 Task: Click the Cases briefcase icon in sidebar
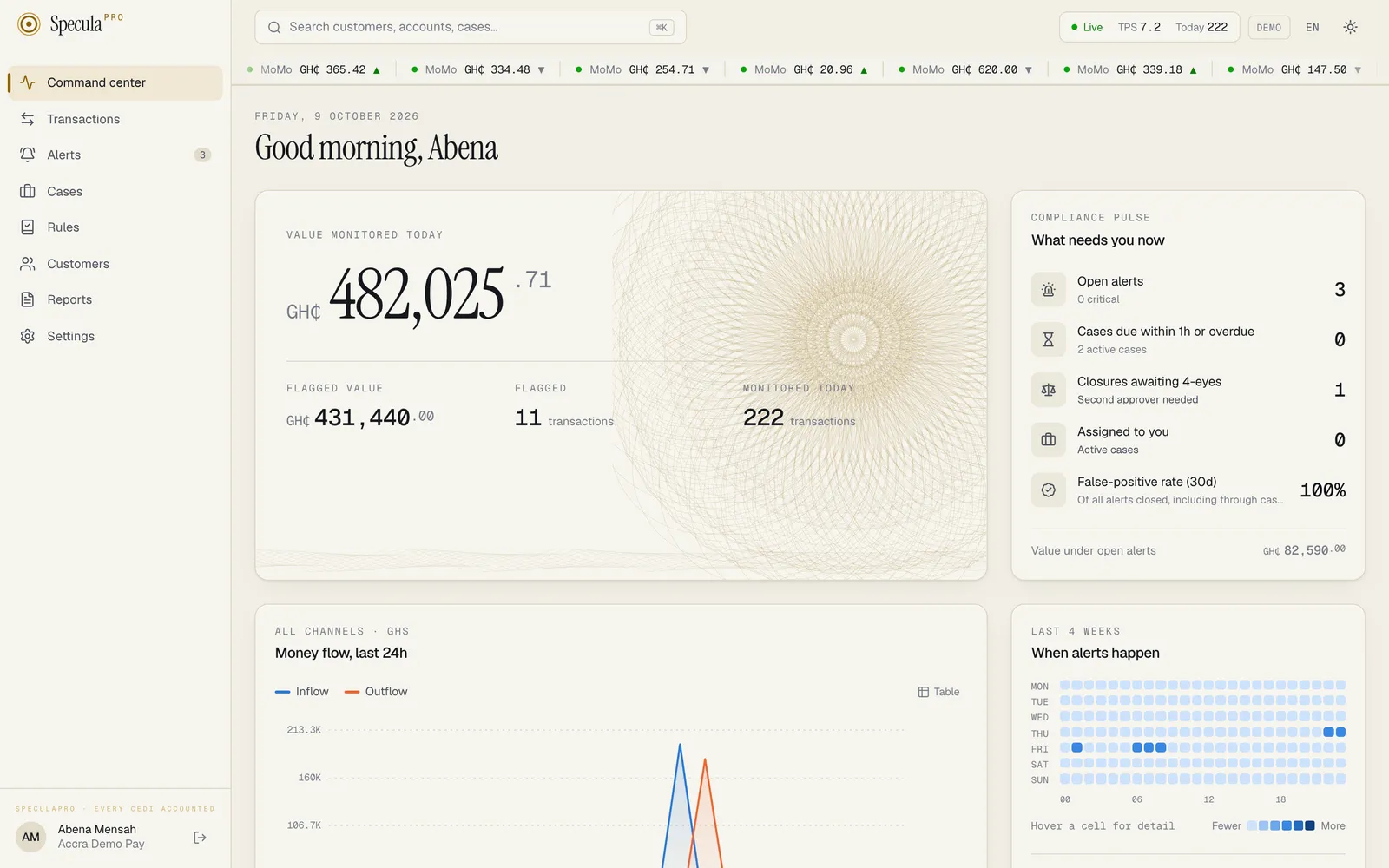pos(28,191)
